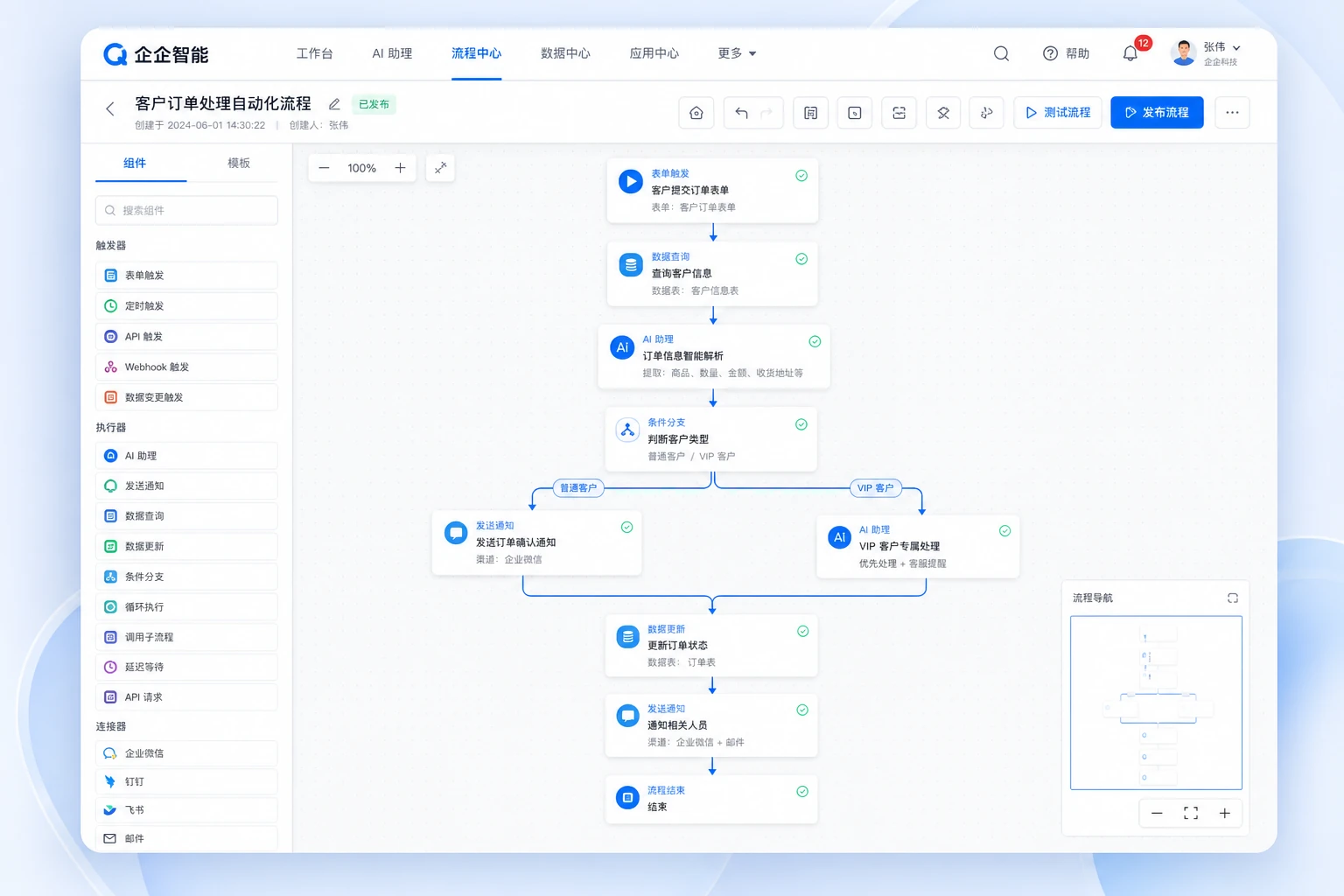
Task: Click the play icon on 表单触发 node
Action: pyautogui.click(x=630, y=182)
